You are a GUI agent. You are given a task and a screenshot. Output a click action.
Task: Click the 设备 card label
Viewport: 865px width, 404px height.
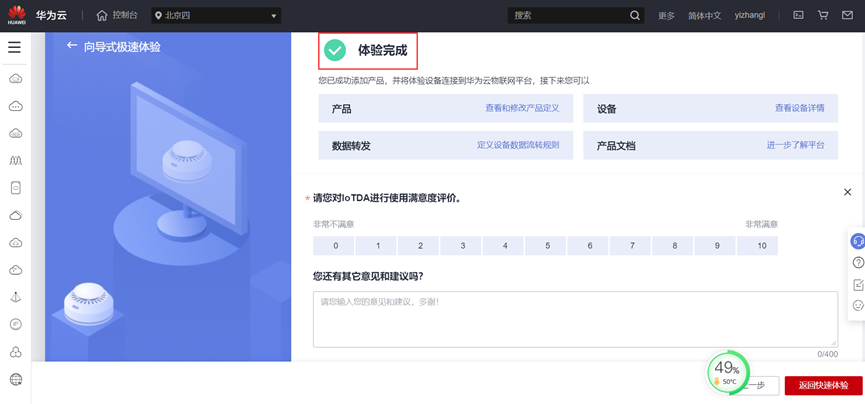[606, 109]
